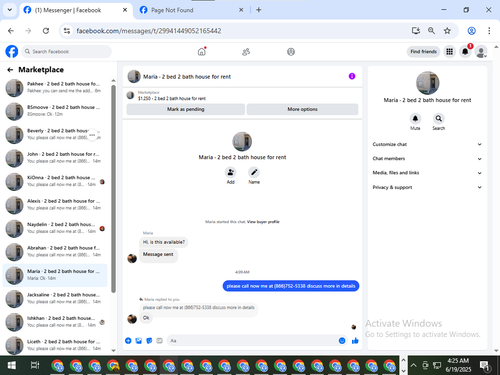
Task: Open the notifications bell
Action: click(x=465, y=52)
